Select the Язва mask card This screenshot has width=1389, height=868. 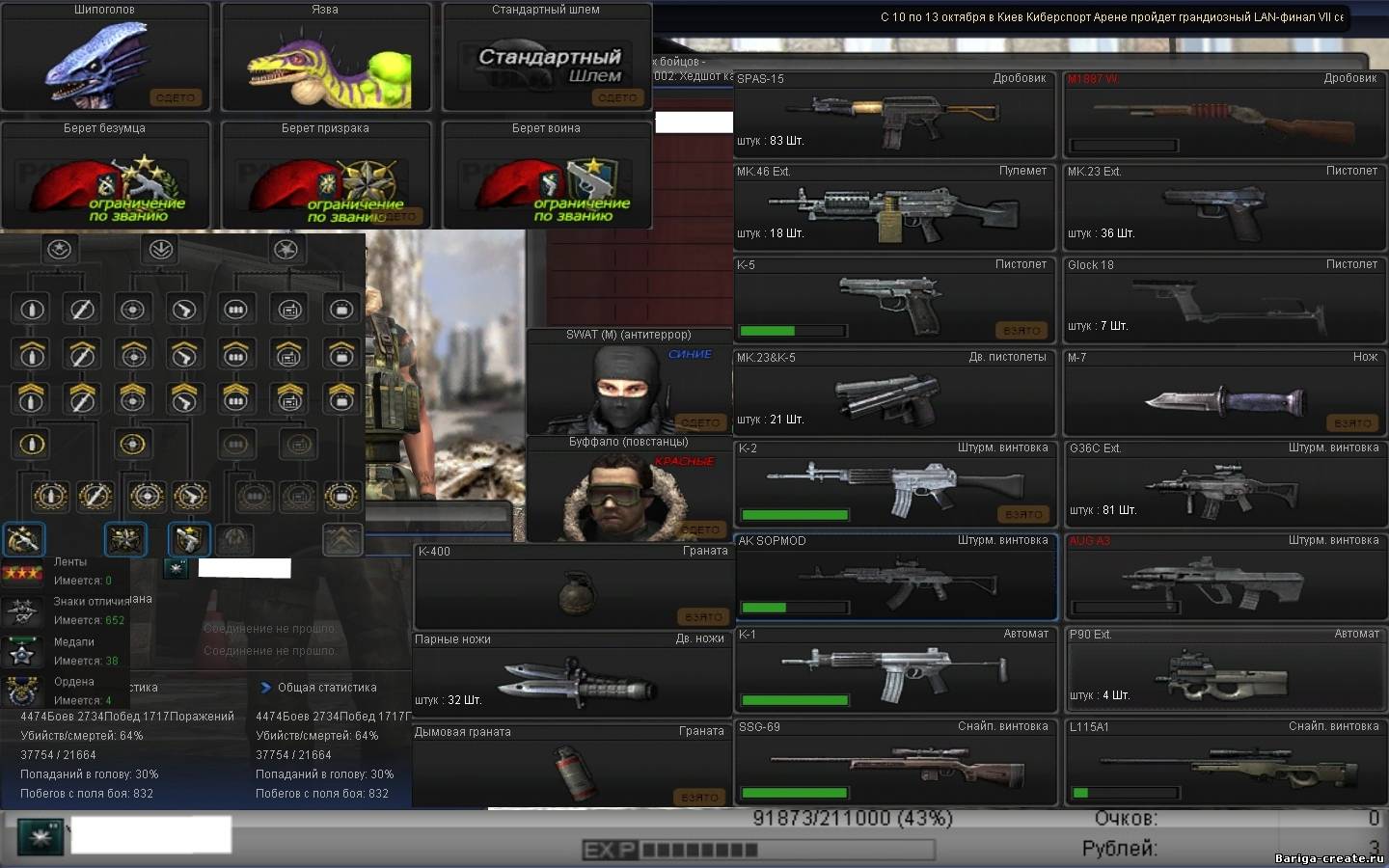point(326,57)
